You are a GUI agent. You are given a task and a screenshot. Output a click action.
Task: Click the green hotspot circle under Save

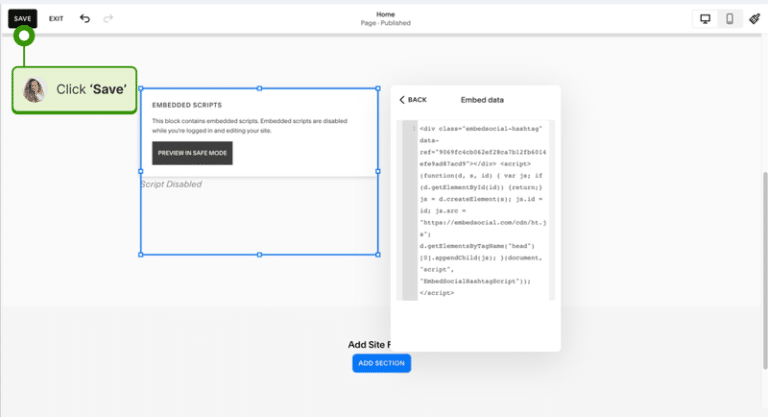point(23,37)
